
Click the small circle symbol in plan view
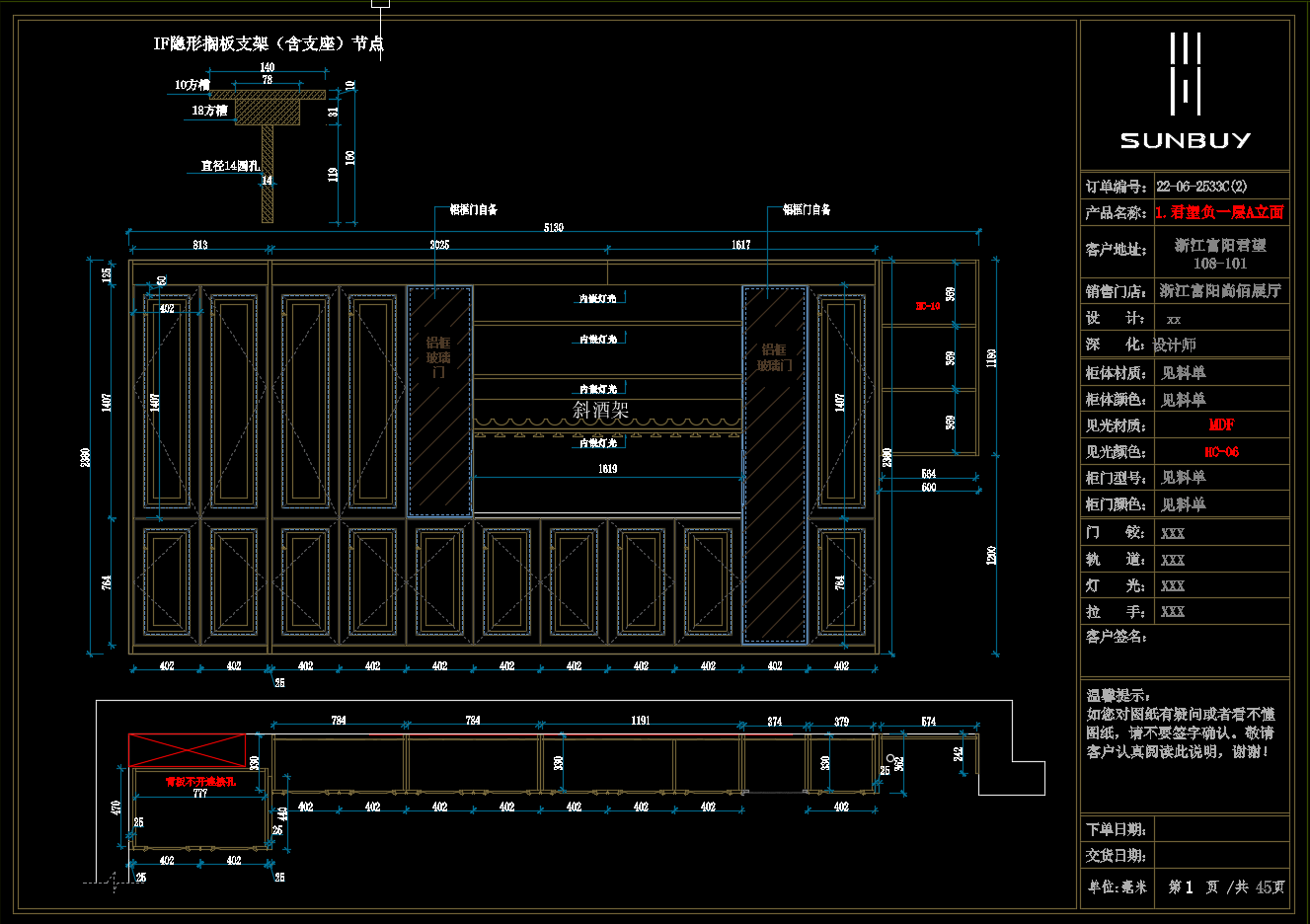click(889, 759)
